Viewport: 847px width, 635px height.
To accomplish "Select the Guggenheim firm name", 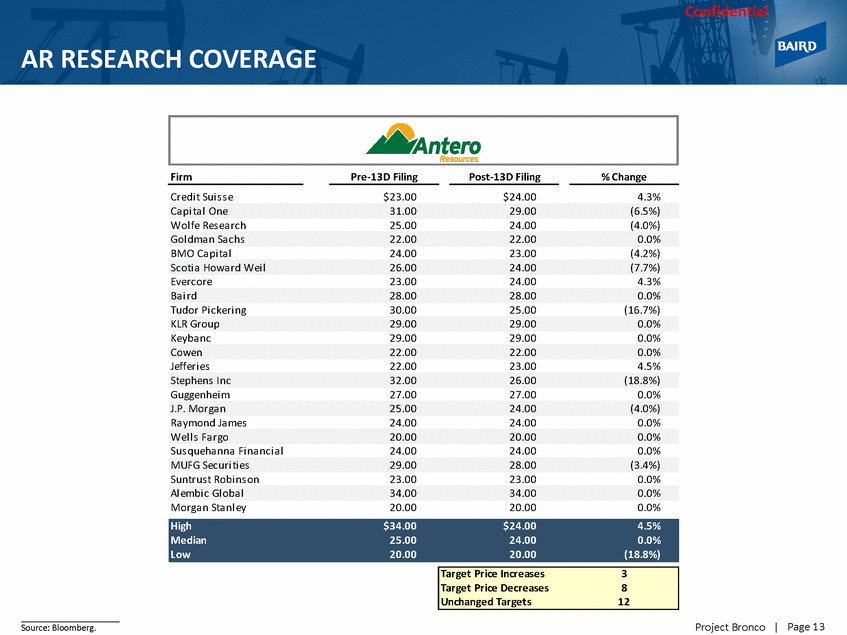I will [x=200, y=395].
